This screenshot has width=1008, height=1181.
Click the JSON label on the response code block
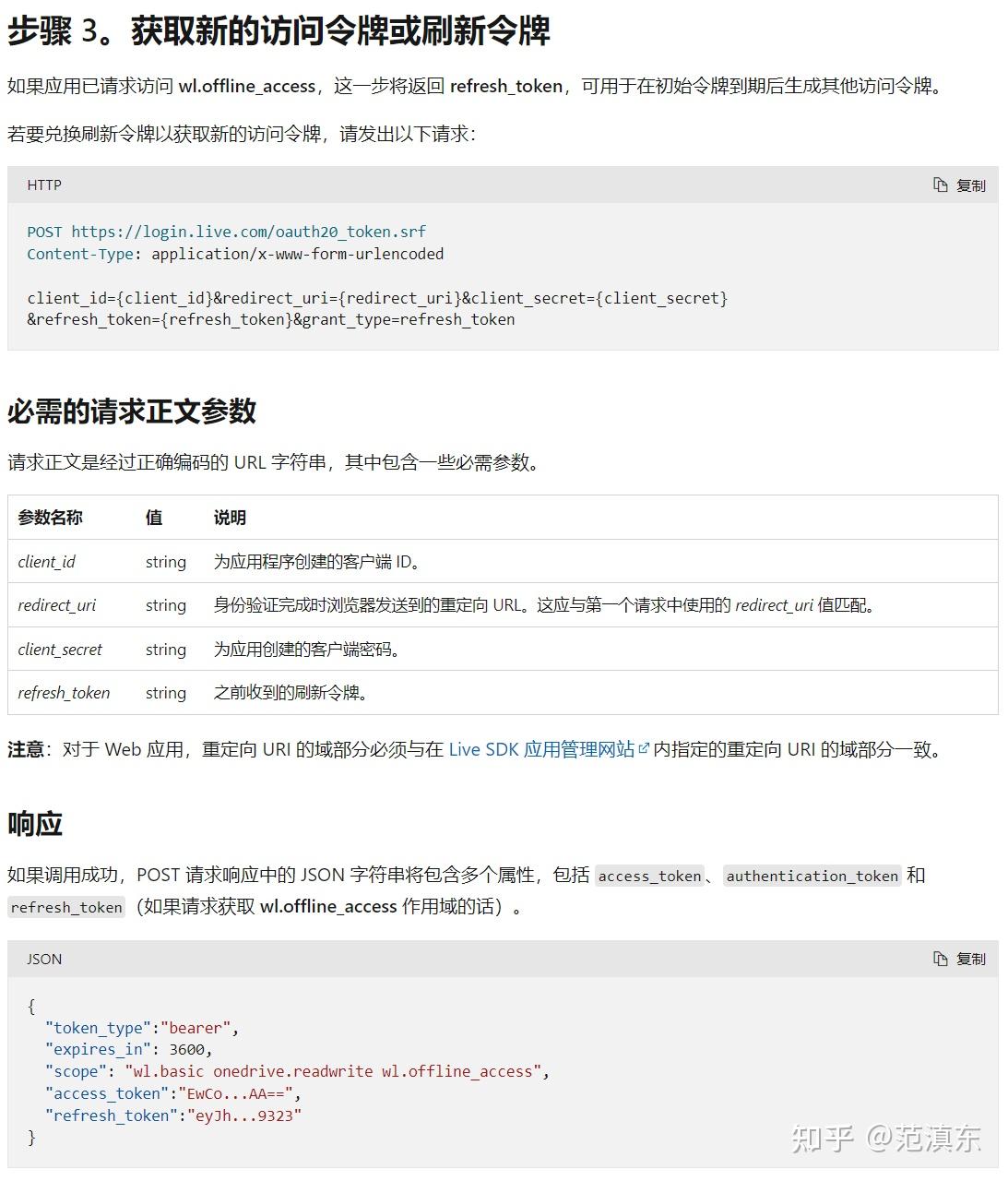[x=43, y=959]
